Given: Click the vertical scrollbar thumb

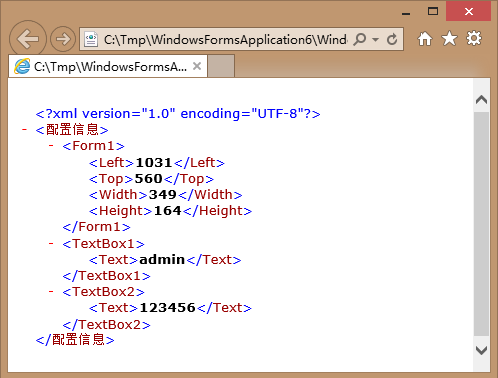Looking at the screenshot, I should [x=481, y=224].
